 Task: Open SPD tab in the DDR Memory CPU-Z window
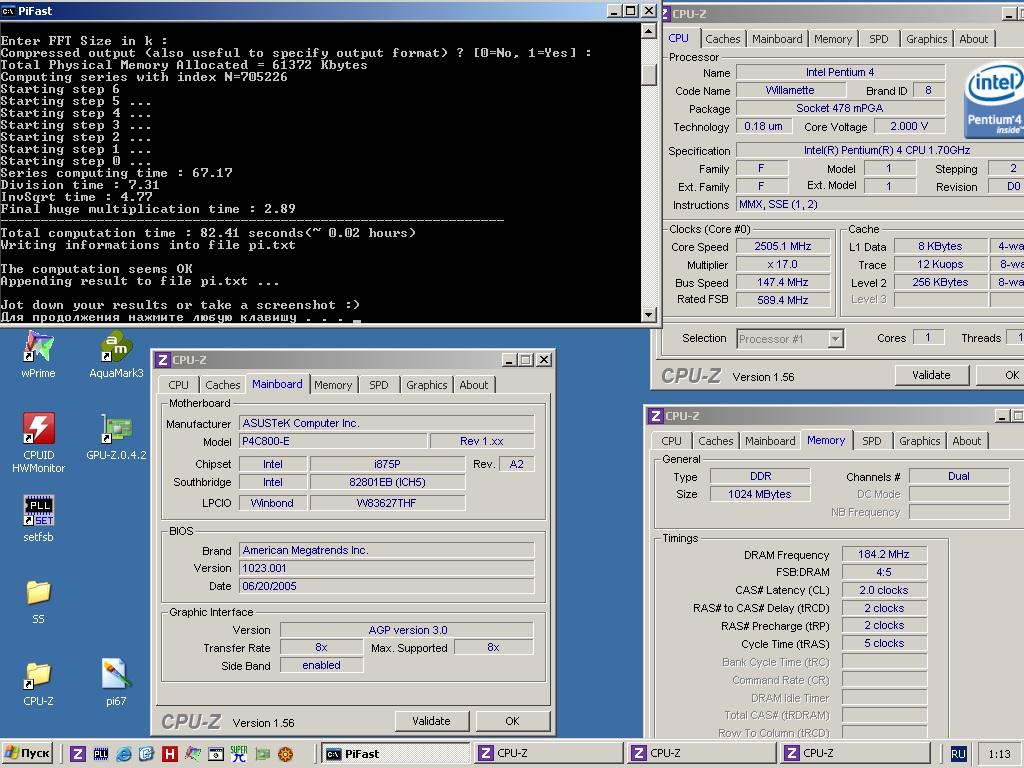pyautogui.click(x=872, y=441)
